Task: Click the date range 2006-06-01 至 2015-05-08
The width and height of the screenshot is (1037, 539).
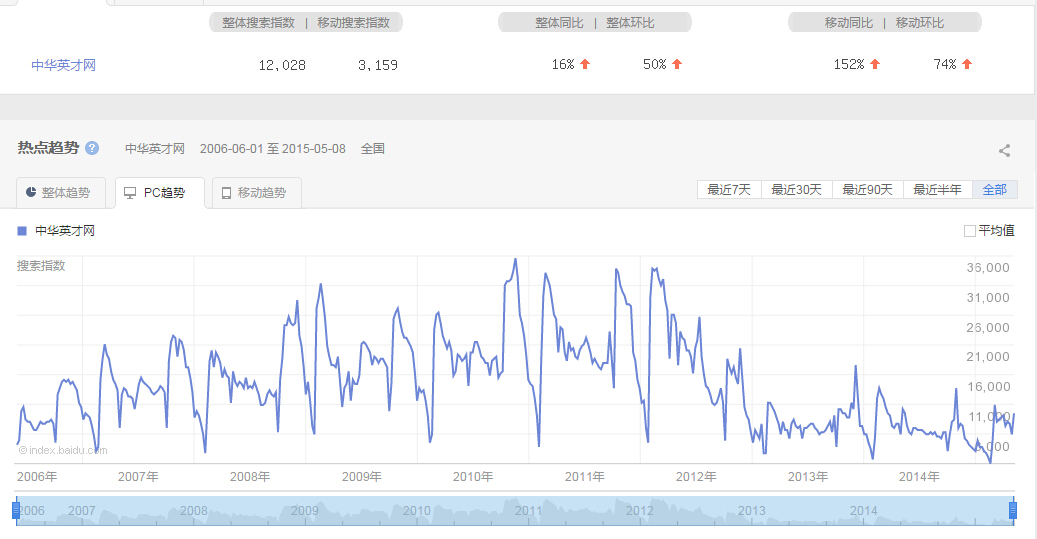Action: (272, 149)
